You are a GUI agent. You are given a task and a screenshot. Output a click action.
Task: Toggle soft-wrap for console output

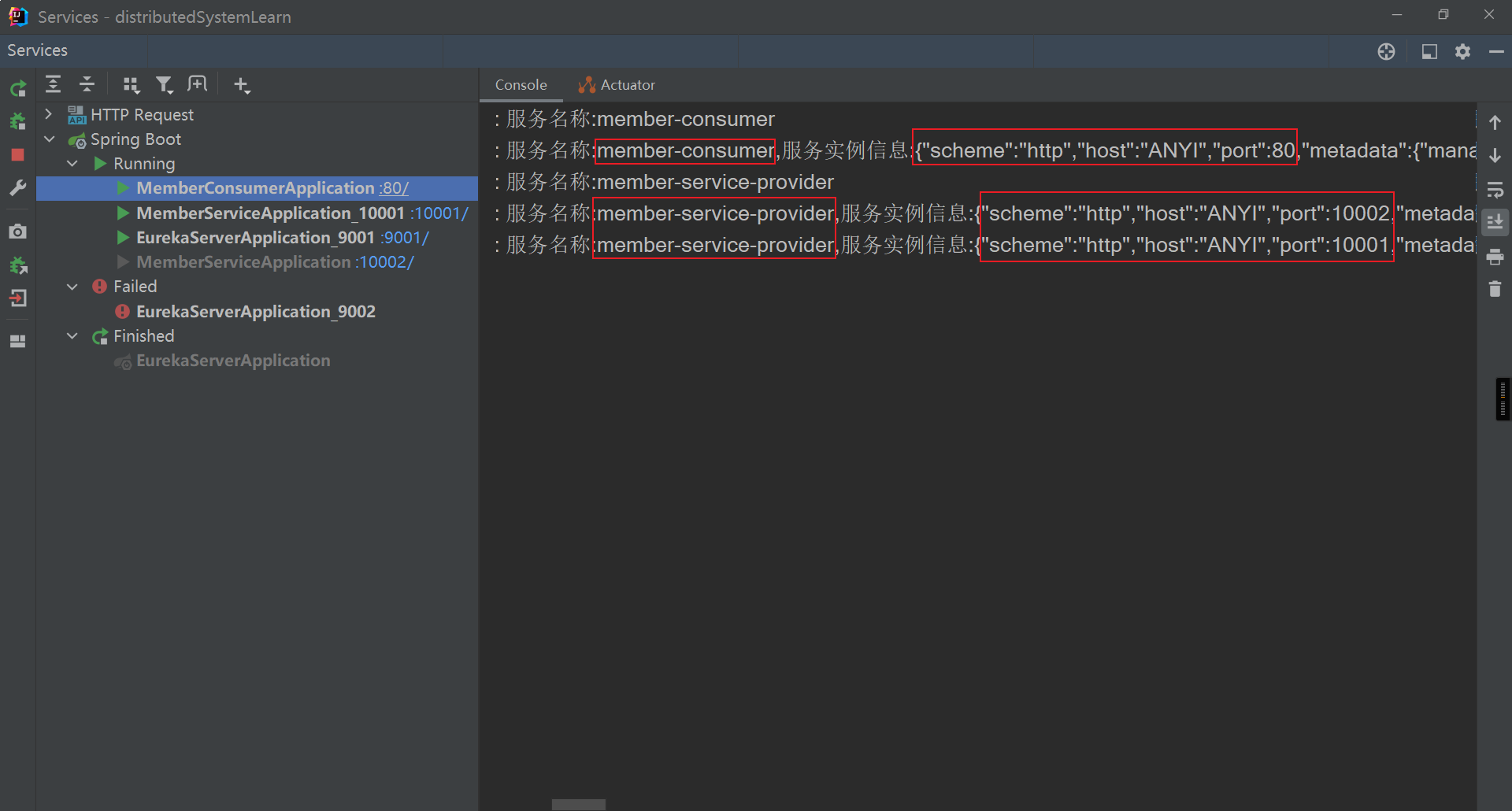tap(1495, 190)
